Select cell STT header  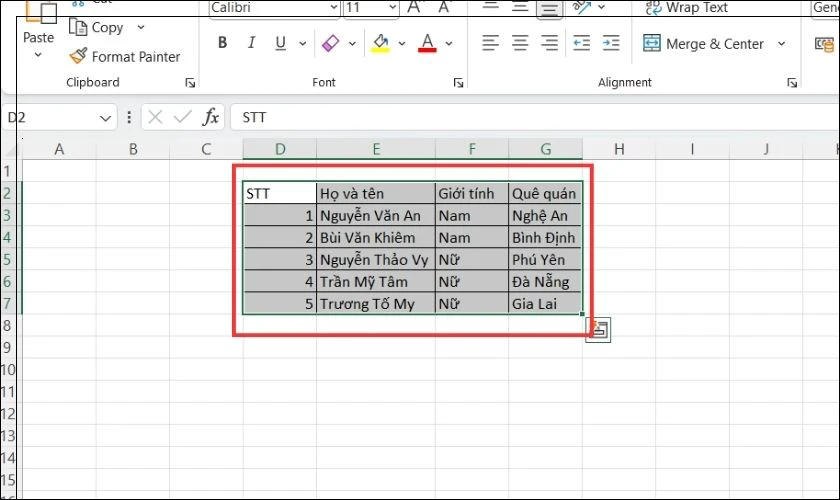click(280, 193)
